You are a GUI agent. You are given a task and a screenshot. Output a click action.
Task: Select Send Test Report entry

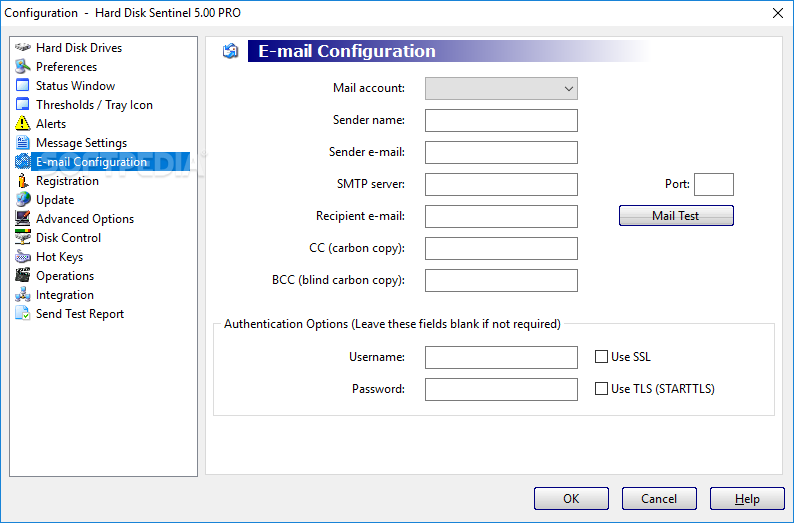pyautogui.click(x=80, y=313)
